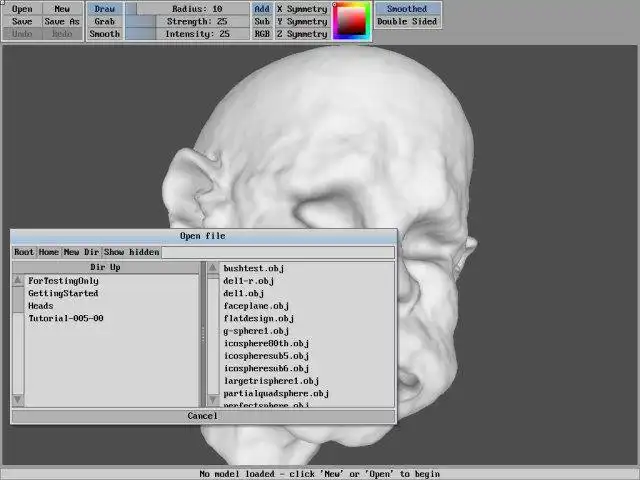Select the file icospheresub6.obj

(x=266, y=369)
